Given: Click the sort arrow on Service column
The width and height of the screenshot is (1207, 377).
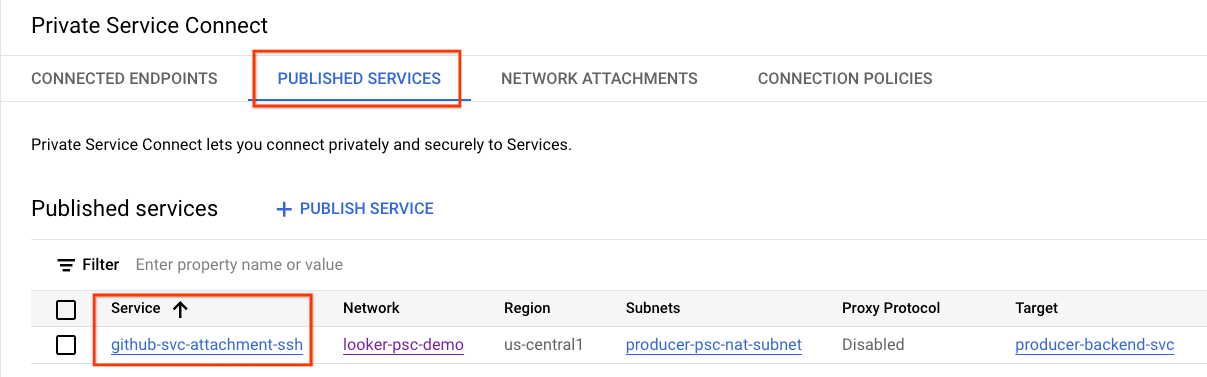Looking at the screenshot, I should click(180, 309).
